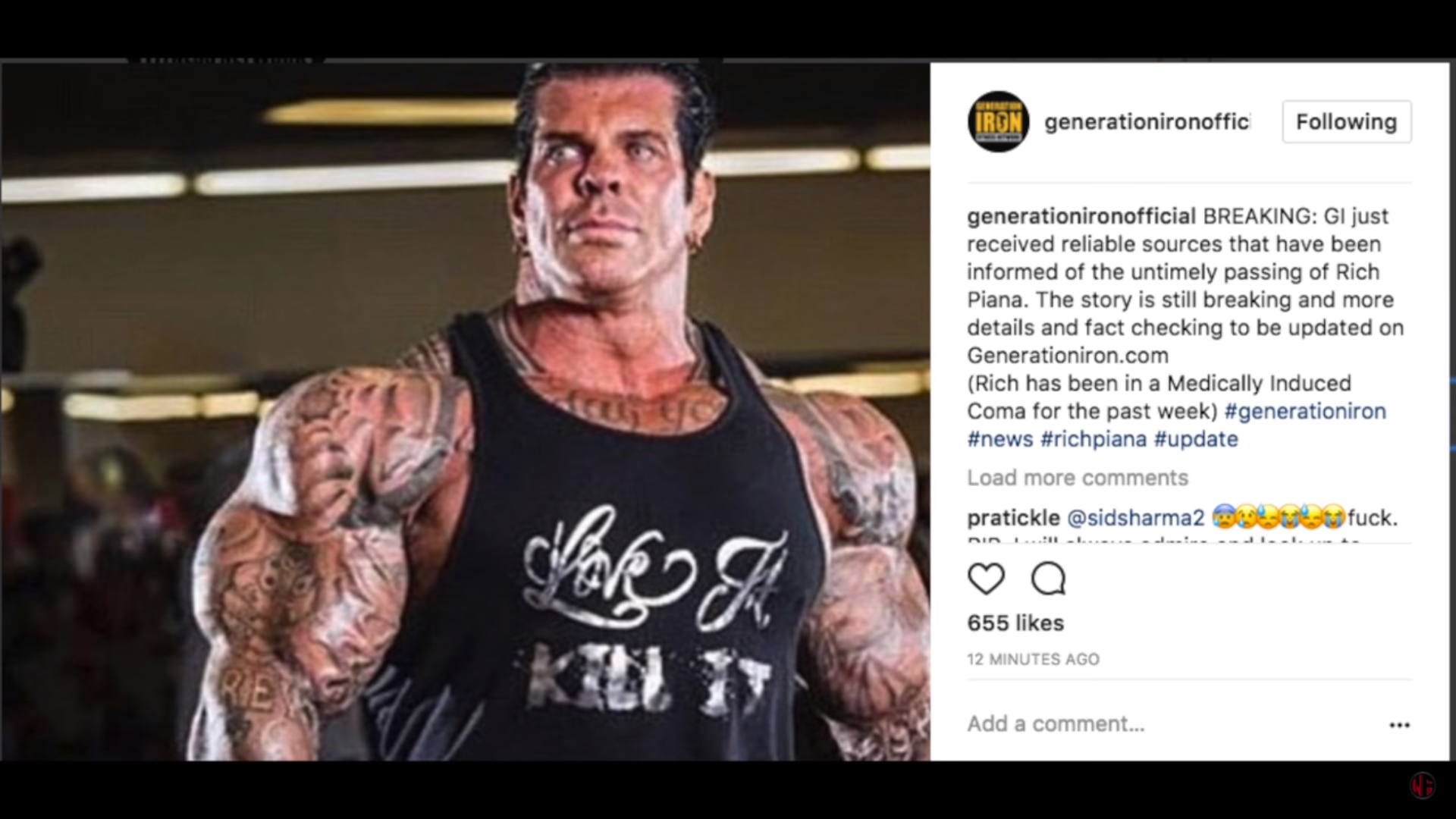Click the comment bubble icon
Image resolution: width=1456 pixels, height=819 pixels.
click(x=1049, y=579)
